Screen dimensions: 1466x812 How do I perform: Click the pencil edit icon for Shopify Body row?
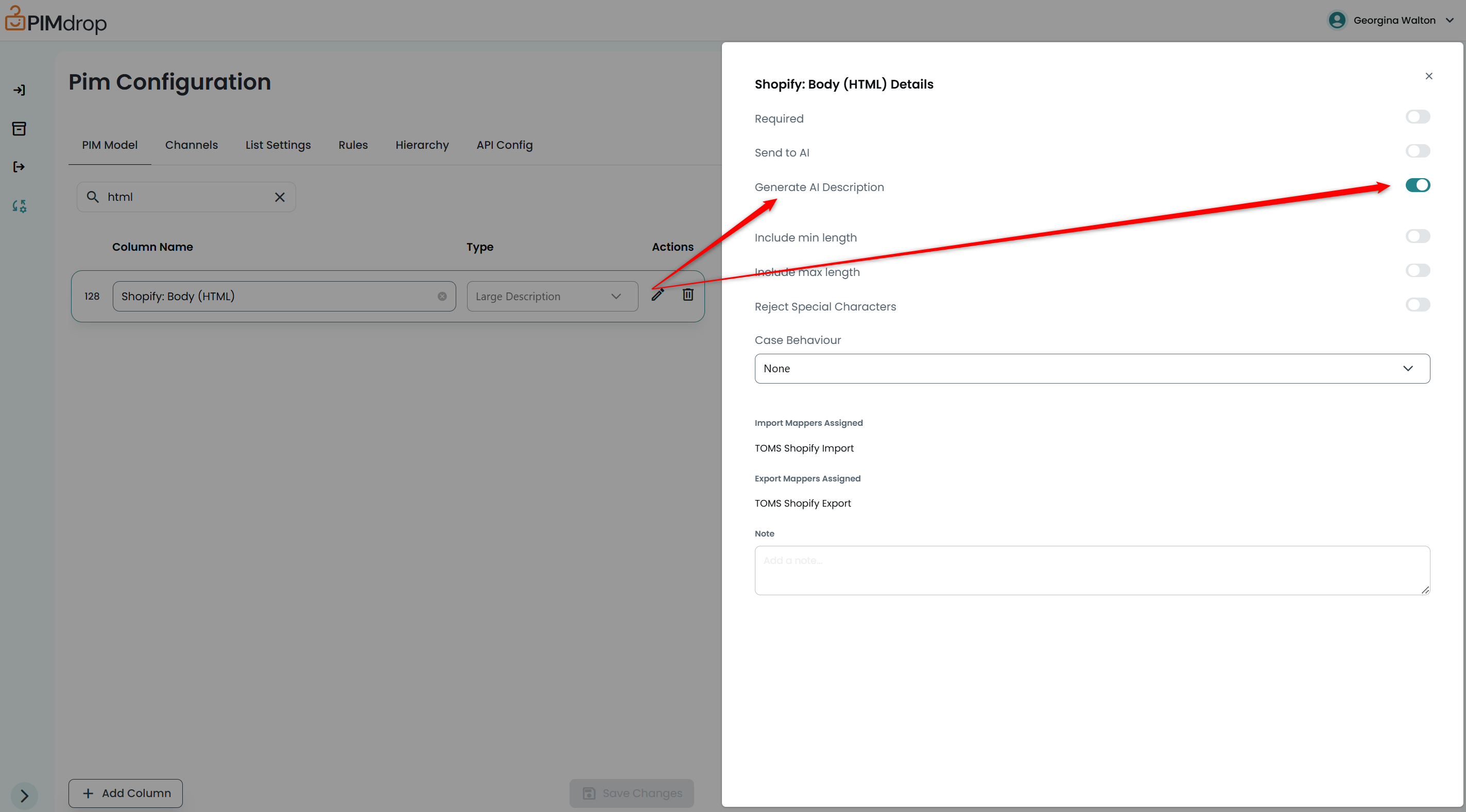[x=658, y=295]
